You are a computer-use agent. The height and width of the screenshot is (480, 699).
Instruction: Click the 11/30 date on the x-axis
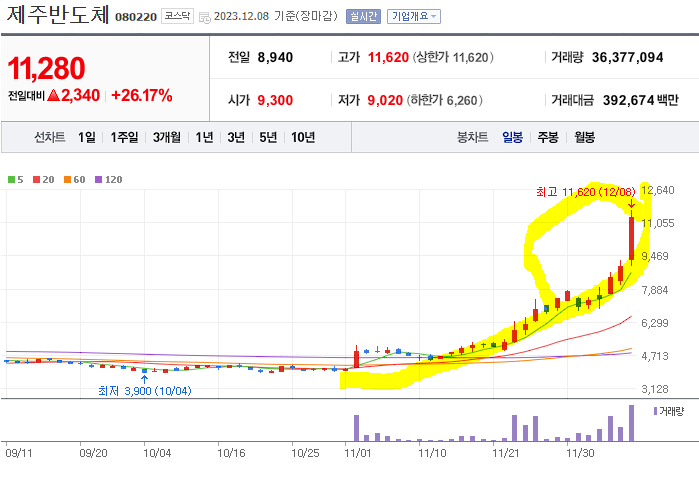point(580,453)
